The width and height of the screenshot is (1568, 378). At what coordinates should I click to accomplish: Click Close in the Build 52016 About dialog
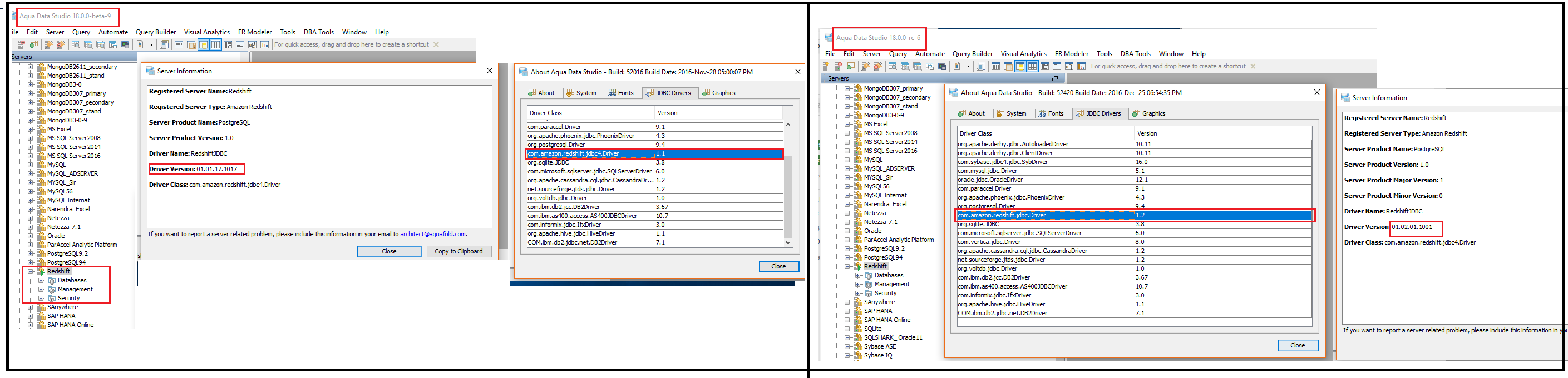[x=778, y=267]
